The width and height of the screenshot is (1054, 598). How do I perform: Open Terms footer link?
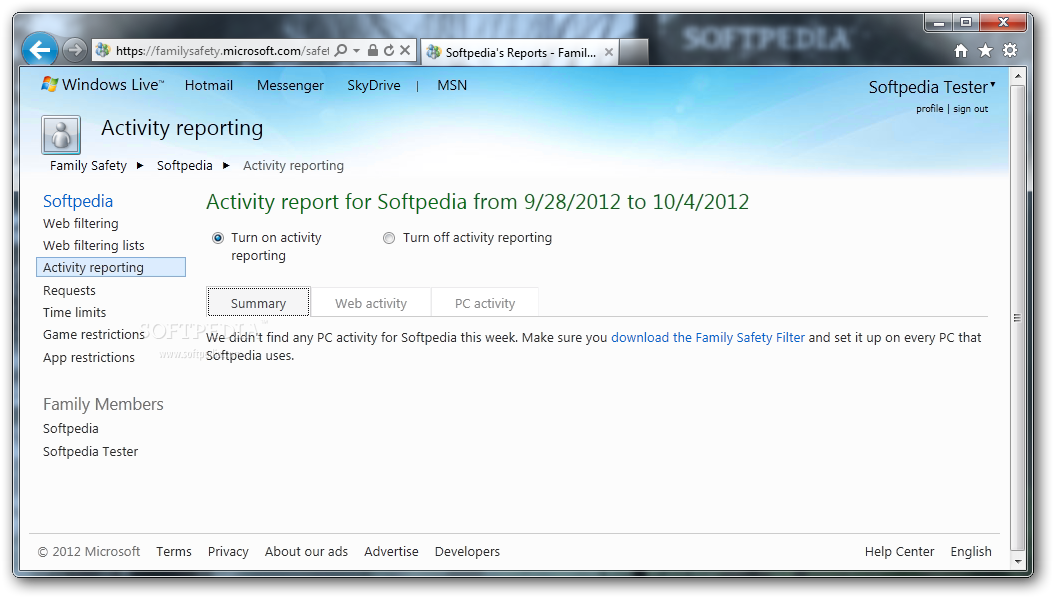pyautogui.click(x=174, y=552)
